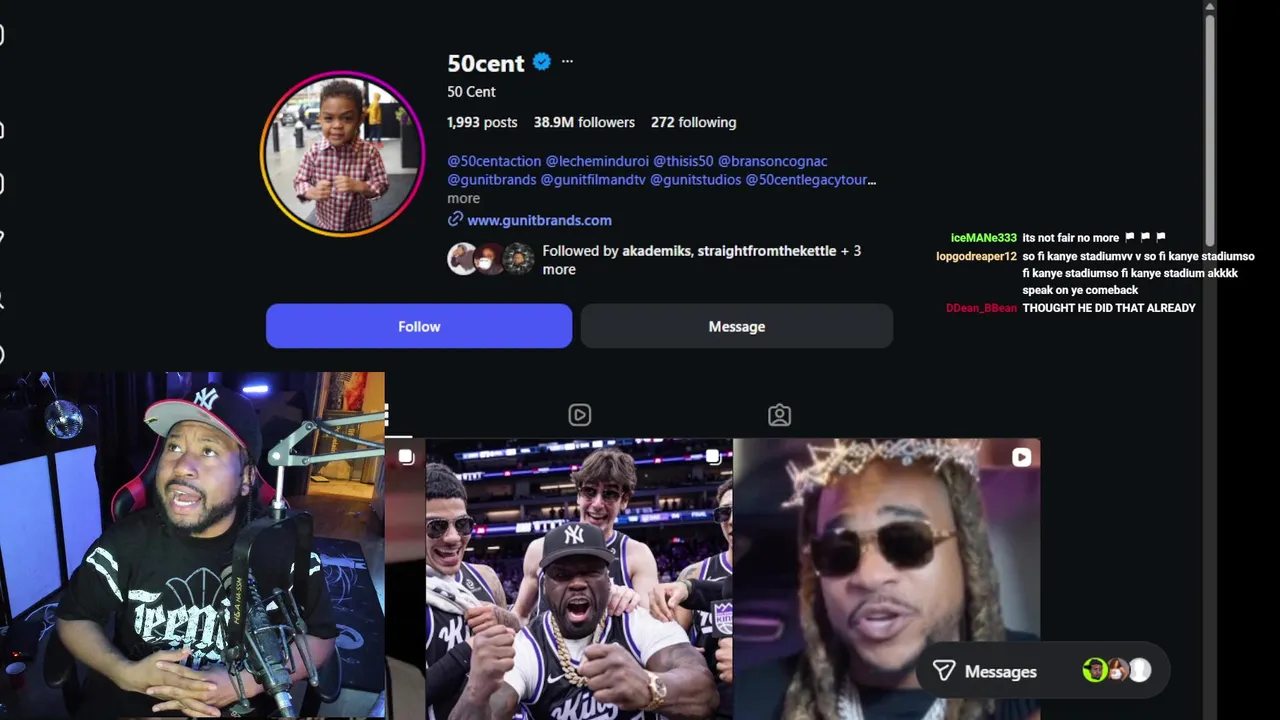1280x720 pixels.
Task: View the 50cent story via the profile picture
Action: 343,153
